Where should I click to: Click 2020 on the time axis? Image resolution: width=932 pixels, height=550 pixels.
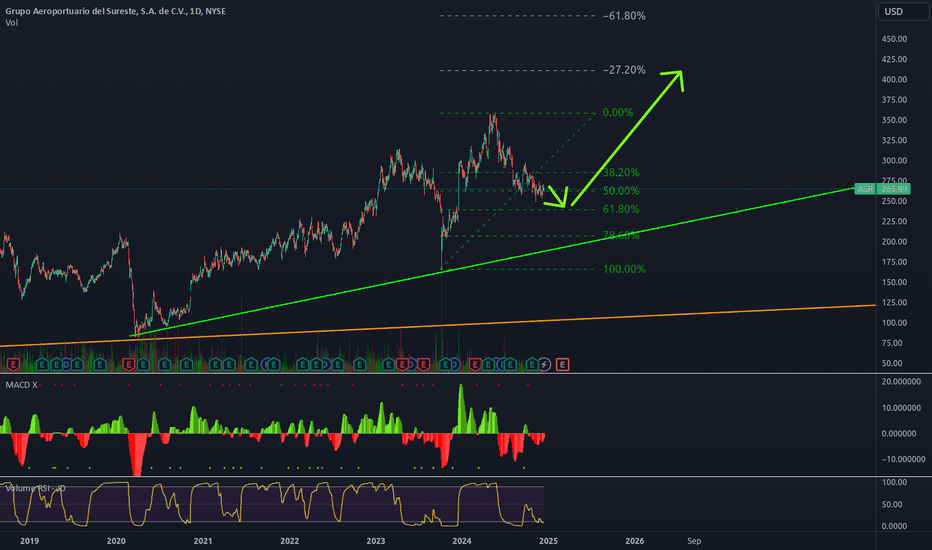tap(116, 541)
